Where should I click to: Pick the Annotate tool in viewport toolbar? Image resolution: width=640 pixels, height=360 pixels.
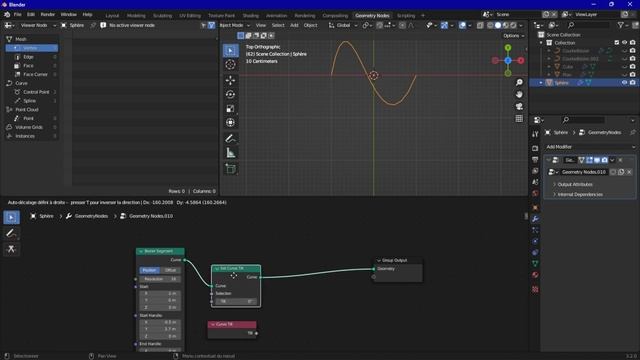[231, 138]
